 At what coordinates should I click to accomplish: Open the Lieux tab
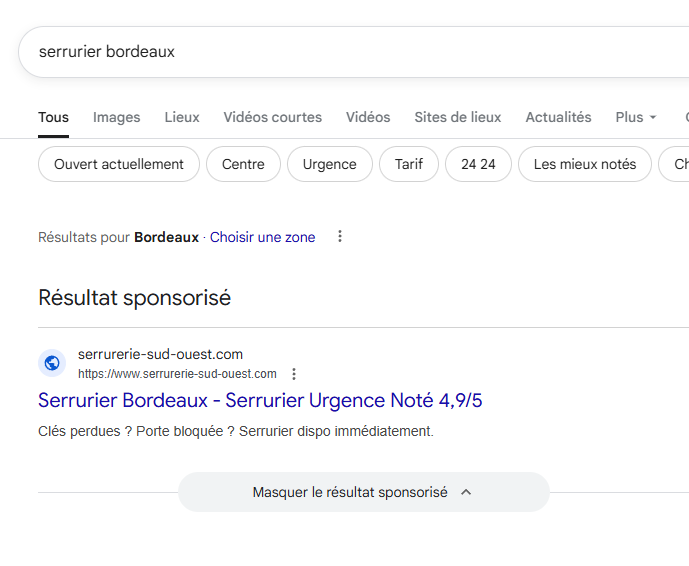point(182,117)
